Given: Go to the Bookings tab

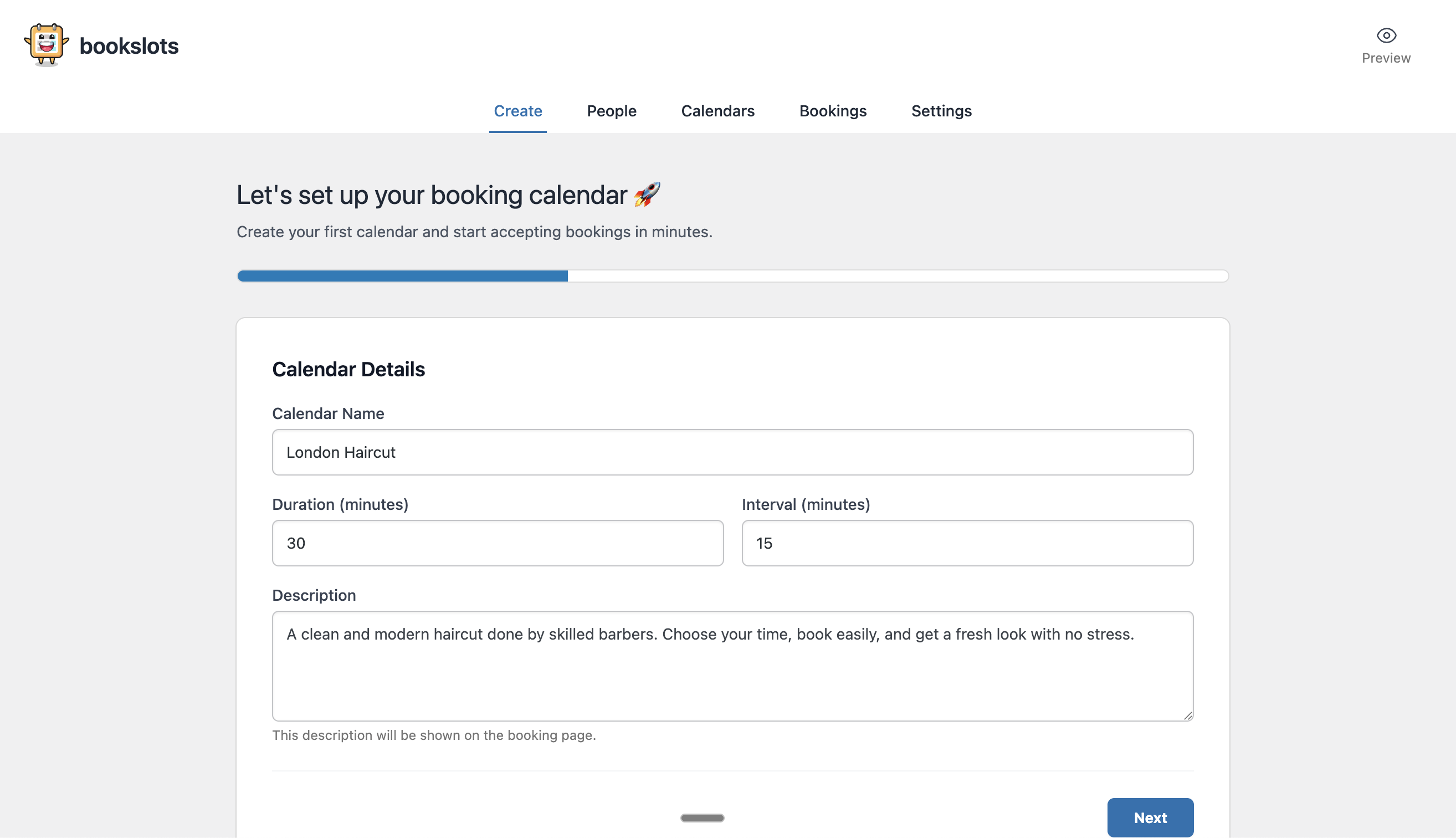Looking at the screenshot, I should (832, 110).
